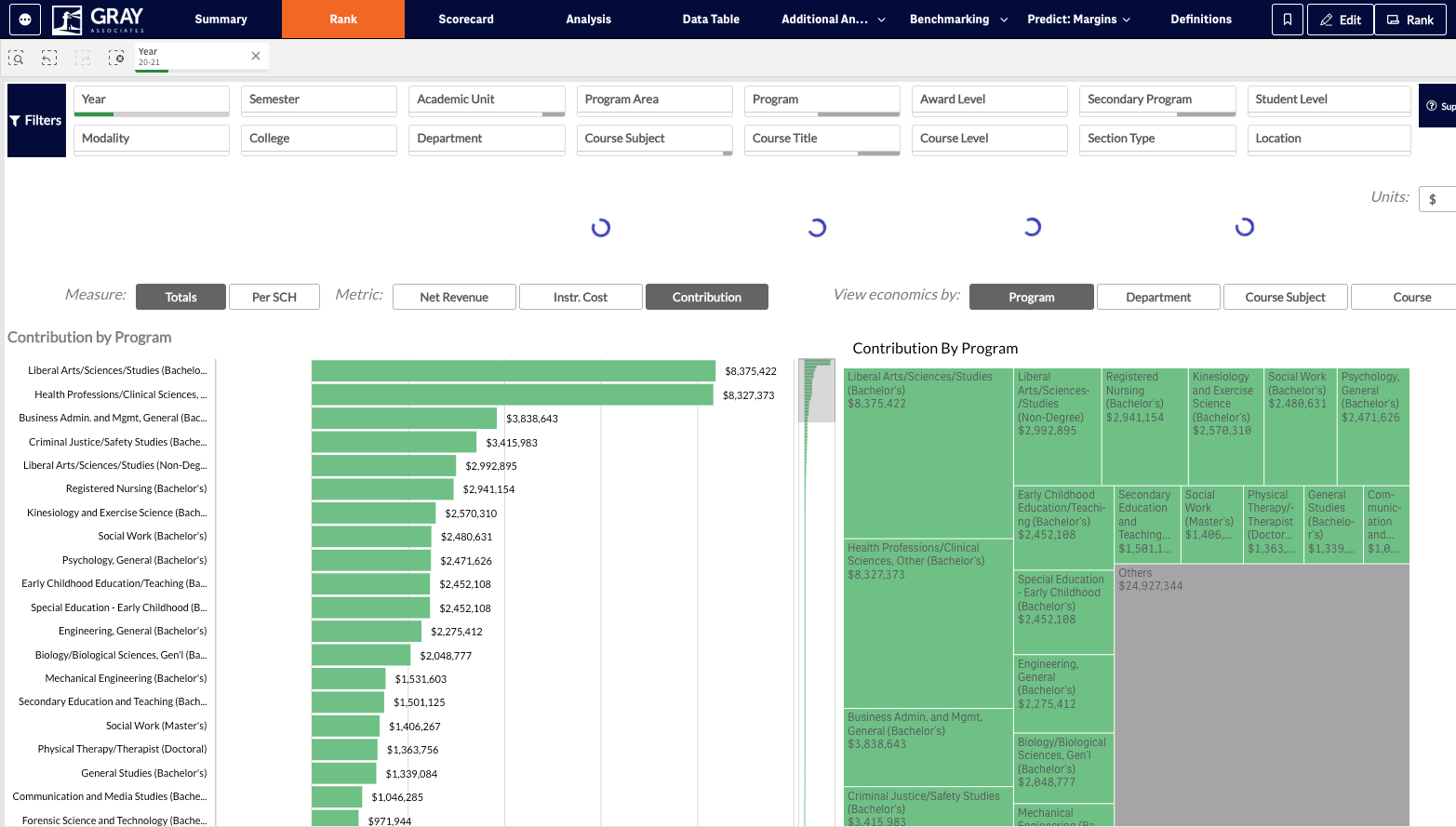Open the Data Table tab
The width and height of the screenshot is (1456, 827).
coord(711,20)
